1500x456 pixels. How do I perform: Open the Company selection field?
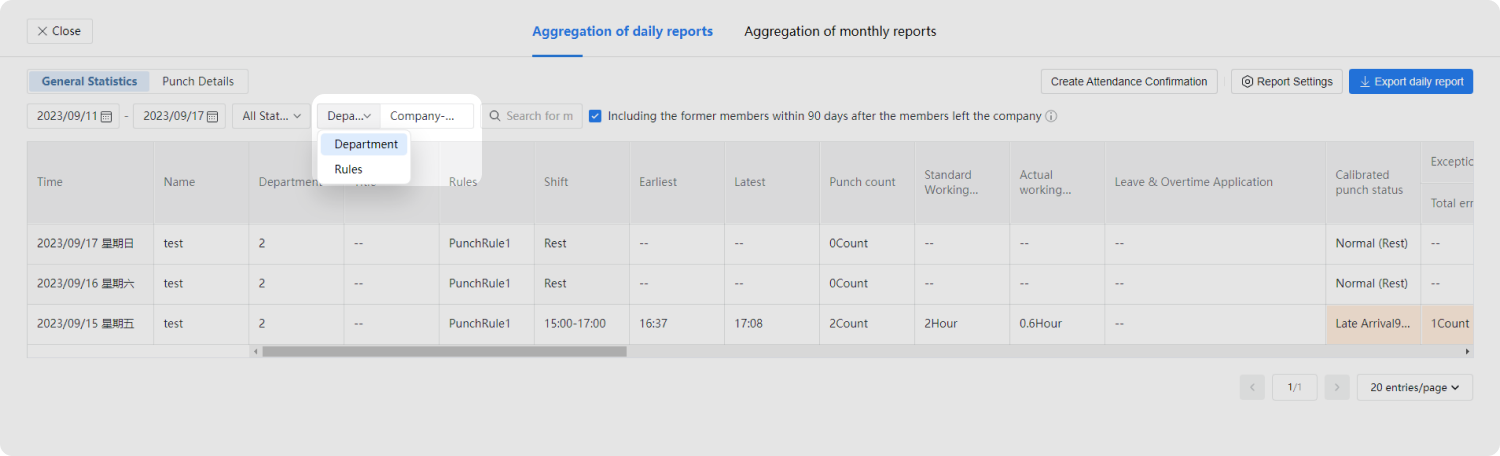[427, 116]
